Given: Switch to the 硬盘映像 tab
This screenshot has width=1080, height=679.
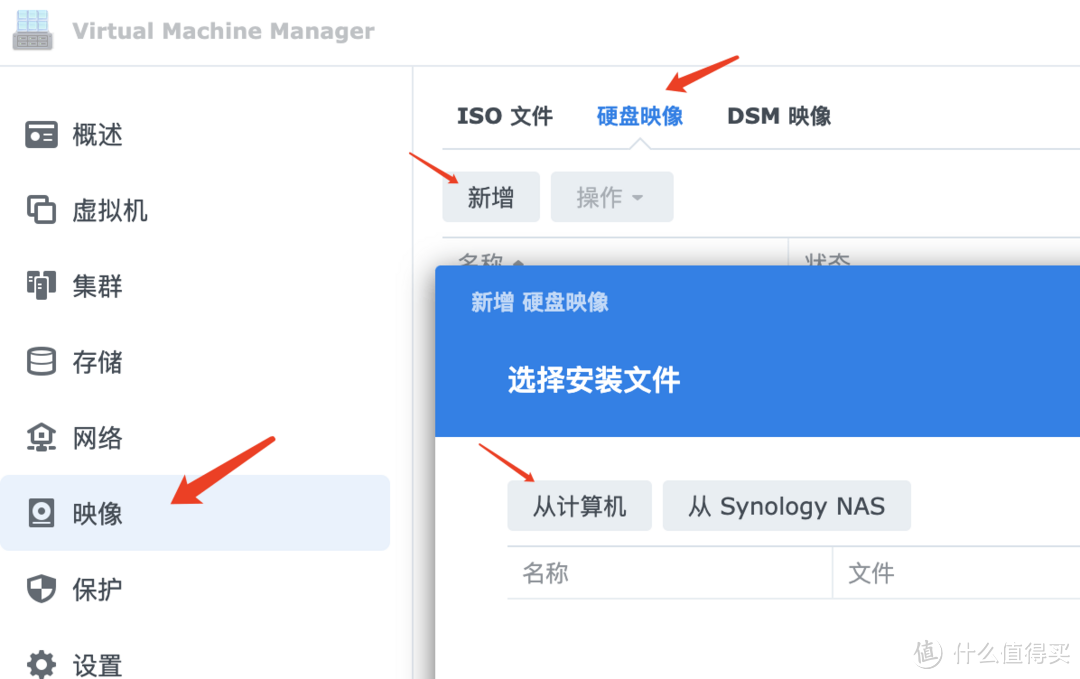Looking at the screenshot, I should pos(639,116).
